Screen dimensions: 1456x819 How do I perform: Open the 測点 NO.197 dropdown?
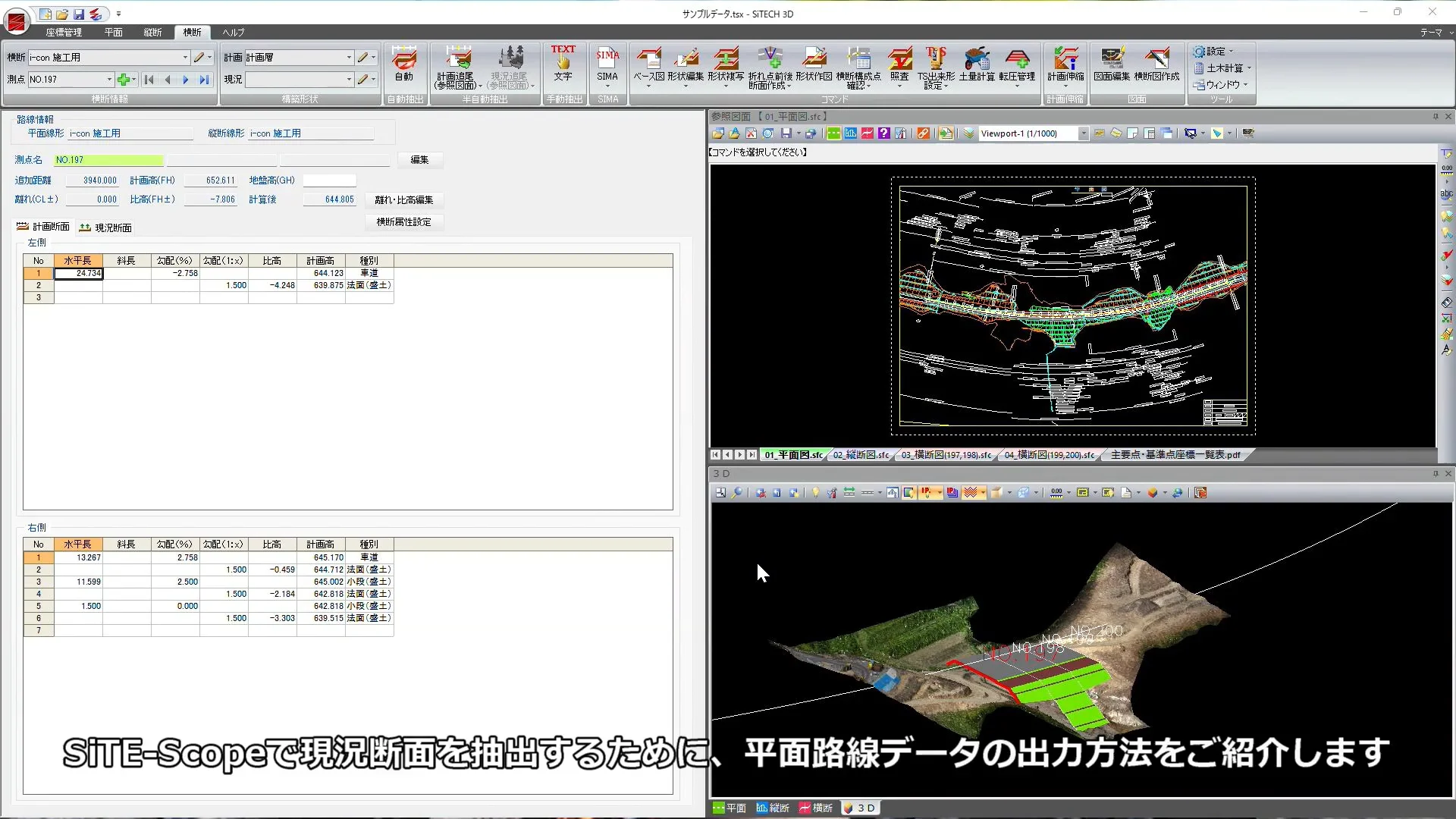click(109, 80)
